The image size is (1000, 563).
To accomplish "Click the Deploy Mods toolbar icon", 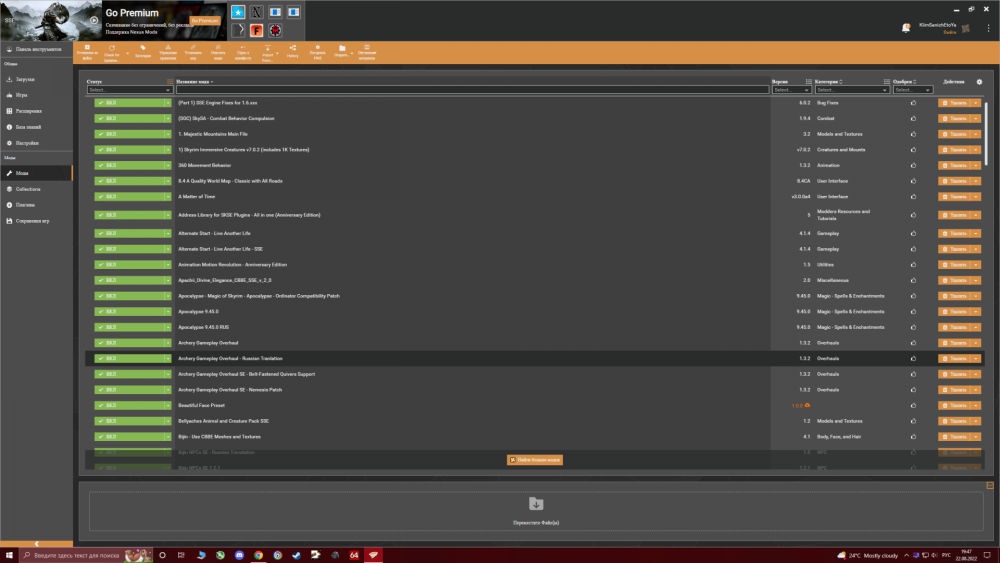I will (193, 52).
